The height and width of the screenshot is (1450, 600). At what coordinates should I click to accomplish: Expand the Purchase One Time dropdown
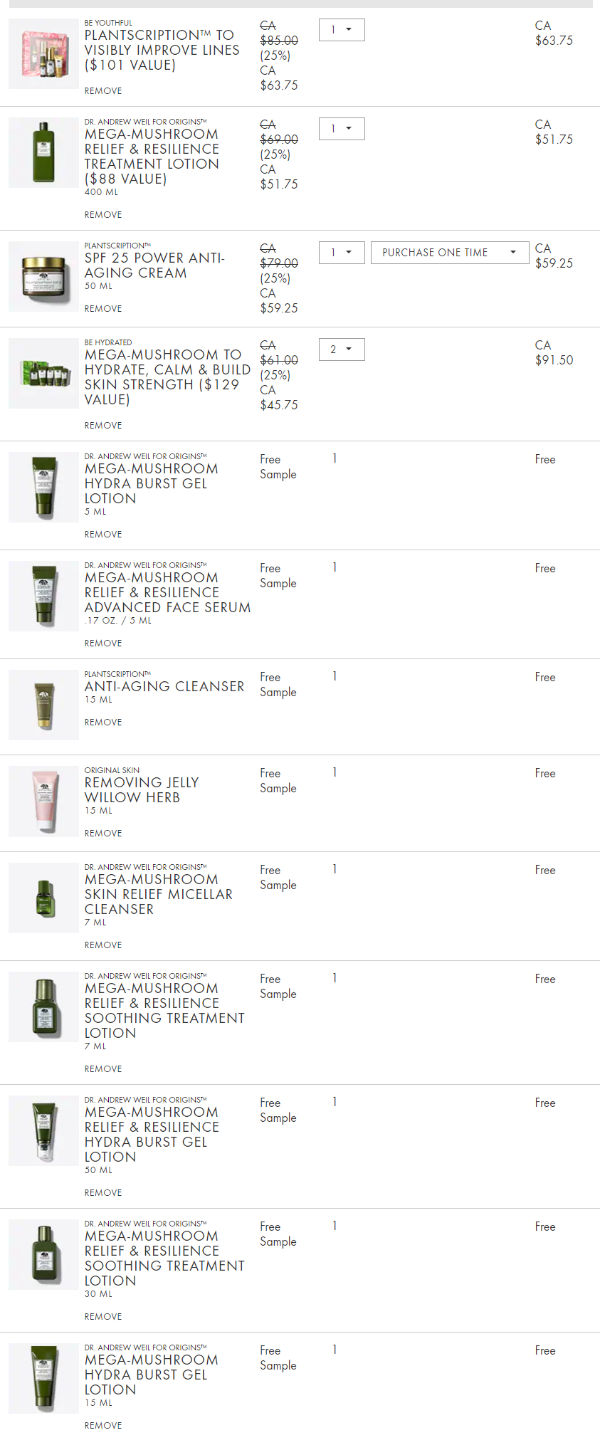(x=450, y=253)
